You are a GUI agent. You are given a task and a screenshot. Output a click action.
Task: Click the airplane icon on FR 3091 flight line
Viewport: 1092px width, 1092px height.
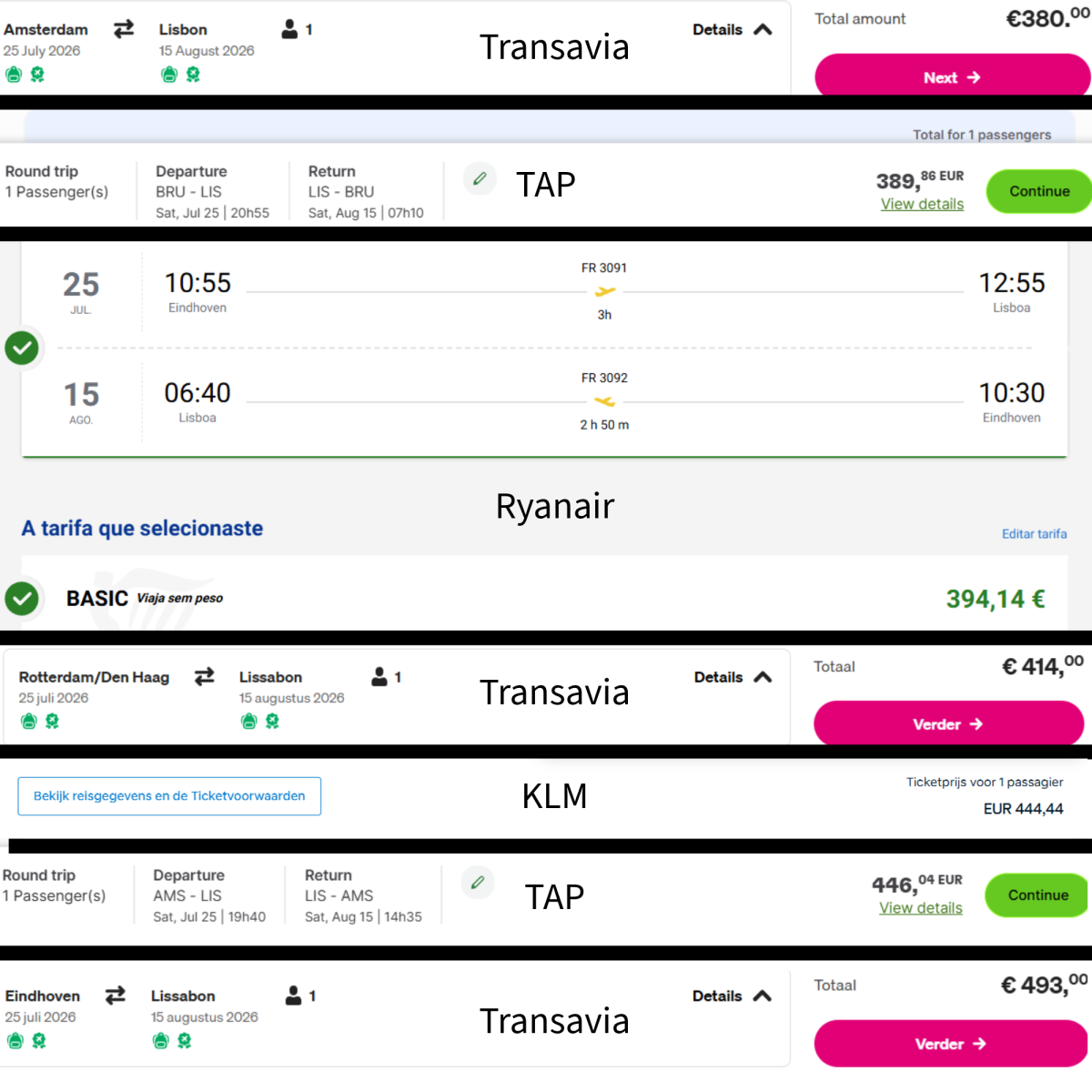click(604, 291)
